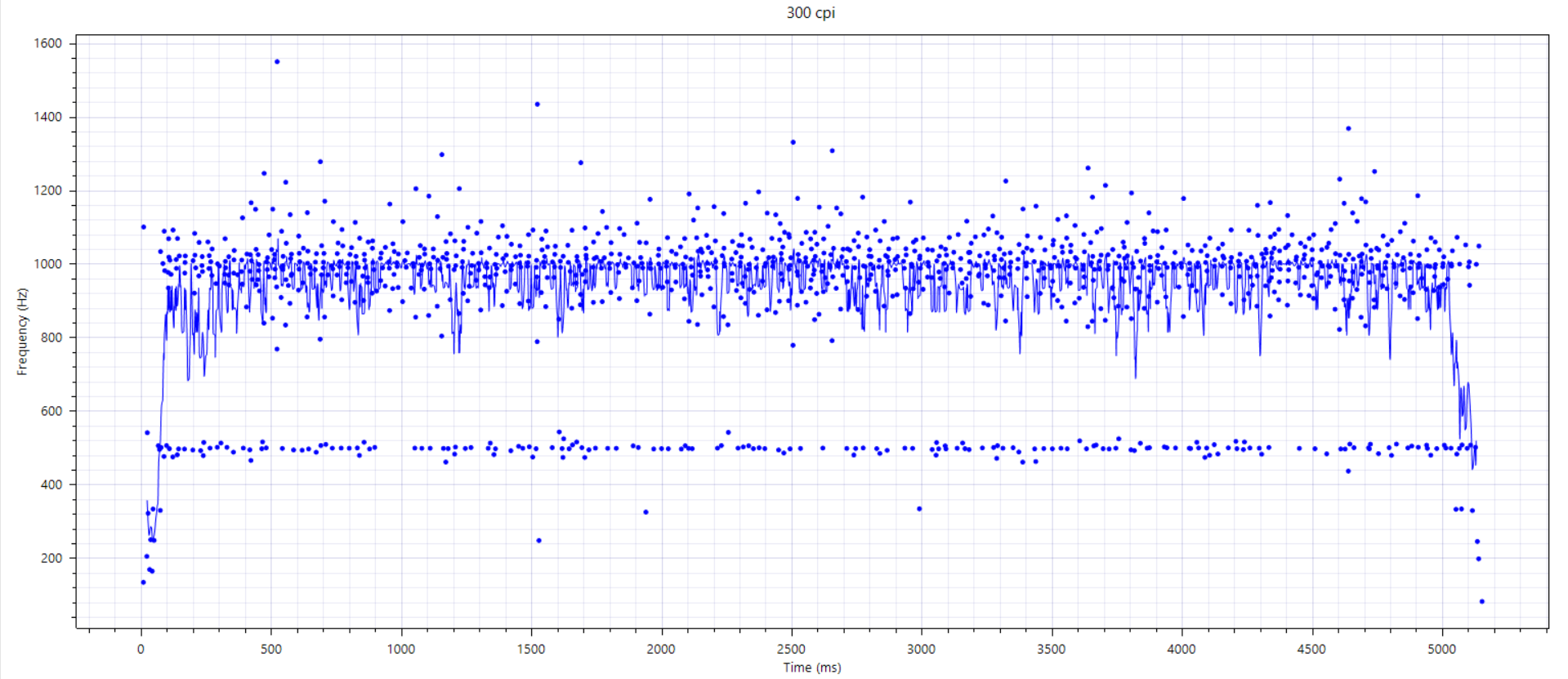Image resolution: width=1568 pixels, height=679 pixels.
Task: Click the 200 tick label on the y-axis
Action: pyautogui.click(x=51, y=558)
